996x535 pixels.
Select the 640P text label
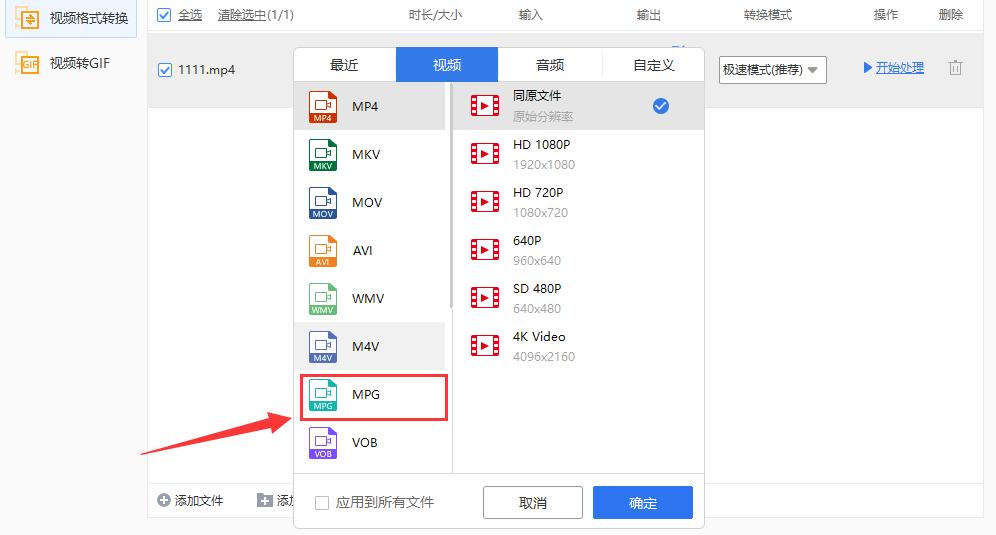527,241
